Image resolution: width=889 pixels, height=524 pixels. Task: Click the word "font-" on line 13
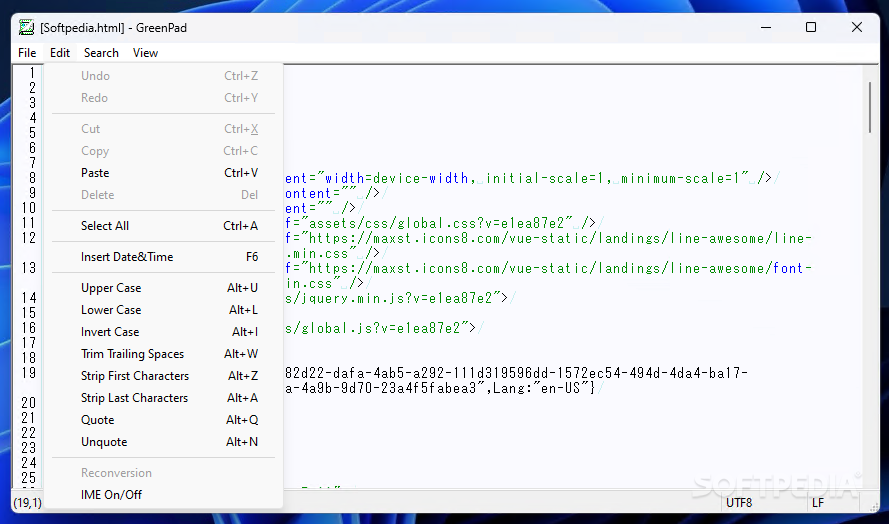793,268
